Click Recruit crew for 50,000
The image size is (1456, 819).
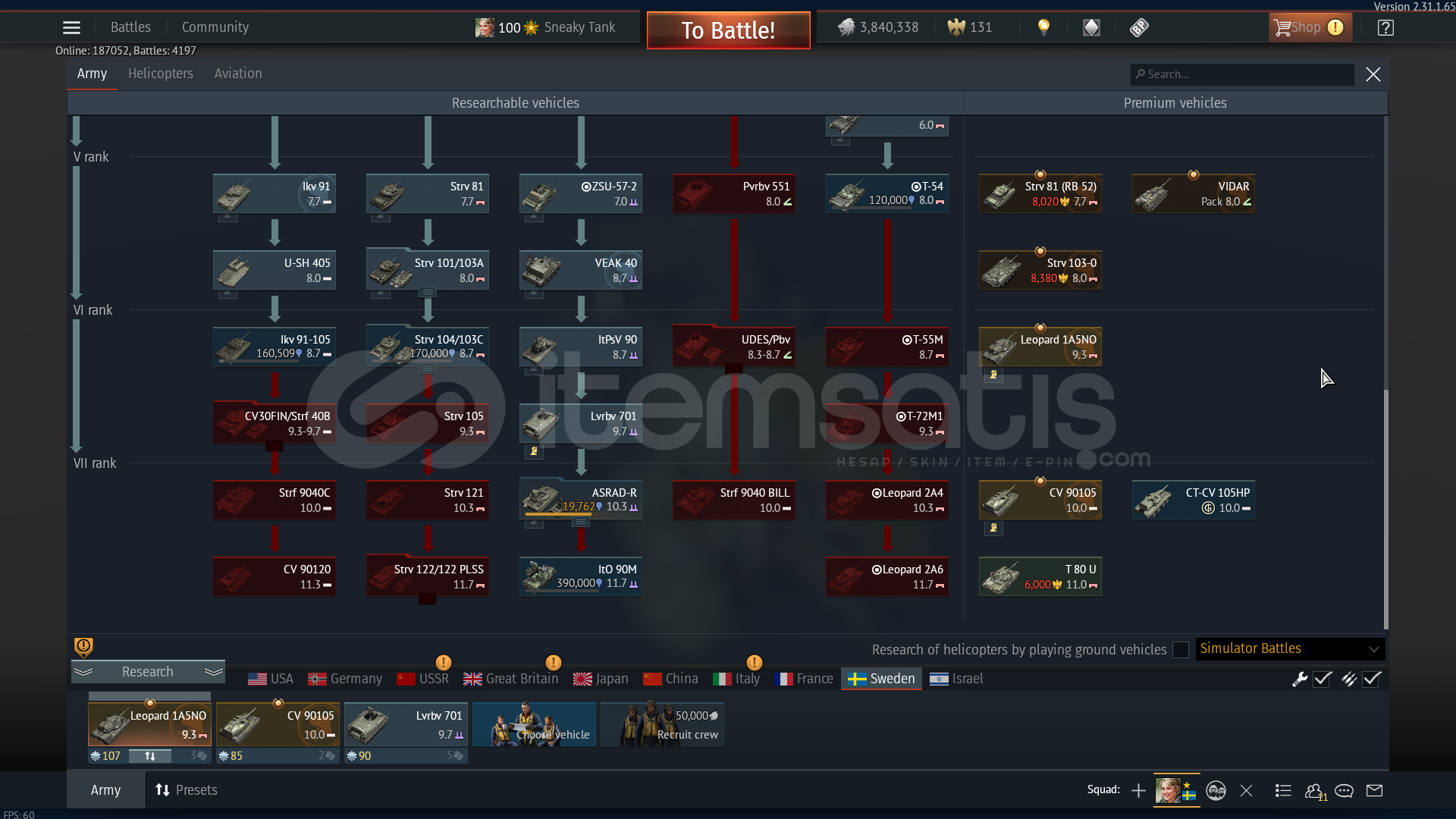(x=662, y=724)
